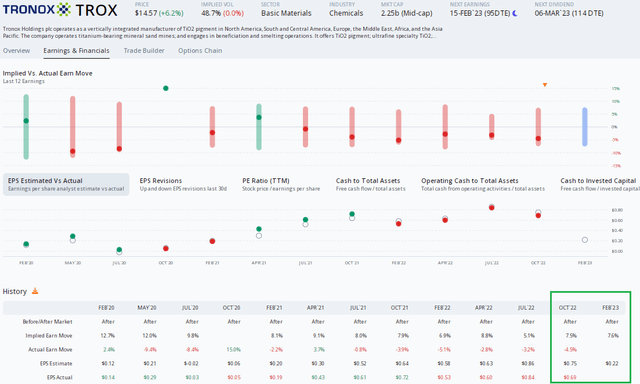Select the Earnings & Financials tab
Viewport: 640px width, 384px height.
click(x=76, y=51)
